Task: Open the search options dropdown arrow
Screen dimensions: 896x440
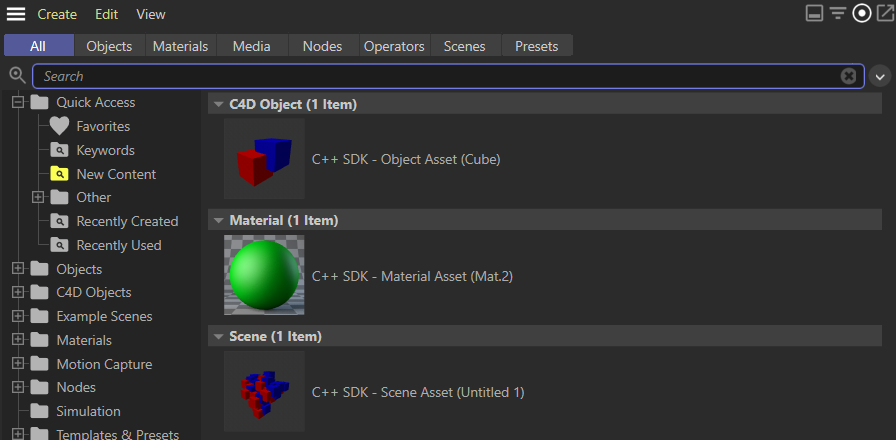Action: 880,76
